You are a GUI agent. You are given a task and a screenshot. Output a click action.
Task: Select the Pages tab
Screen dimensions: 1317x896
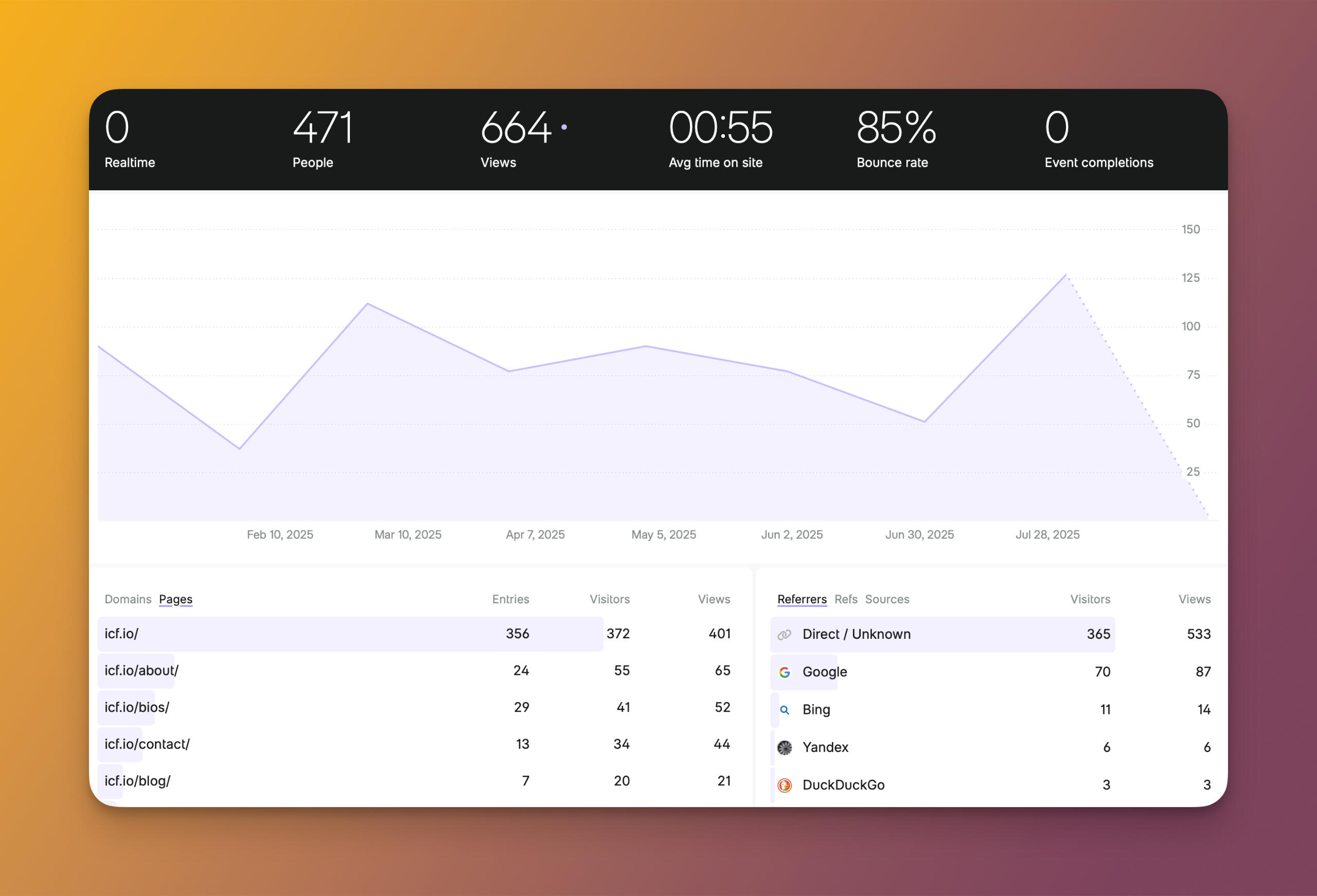pyautogui.click(x=175, y=599)
